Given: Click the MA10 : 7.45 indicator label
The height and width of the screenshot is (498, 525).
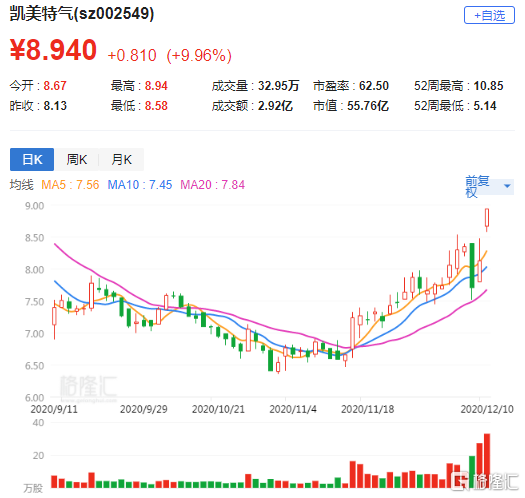Looking at the screenshot, I should tap(140, 185).
